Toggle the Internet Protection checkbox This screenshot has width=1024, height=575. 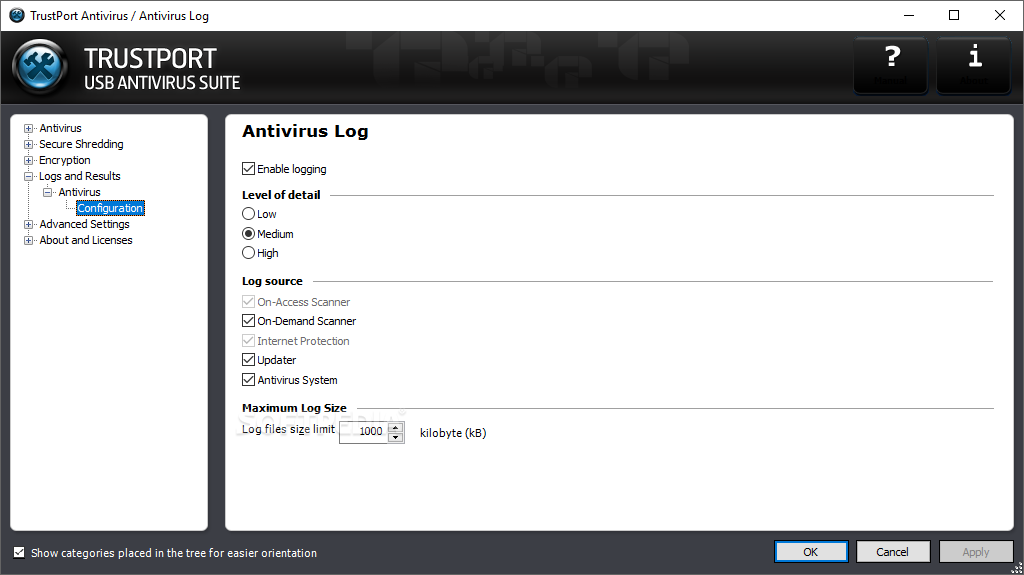point(248,340)
